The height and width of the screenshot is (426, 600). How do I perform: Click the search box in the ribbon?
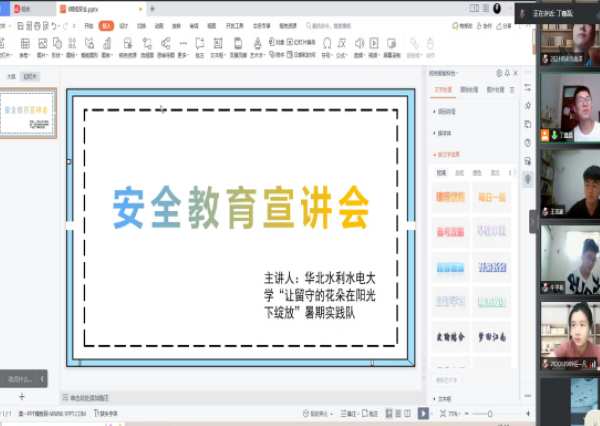329,26
